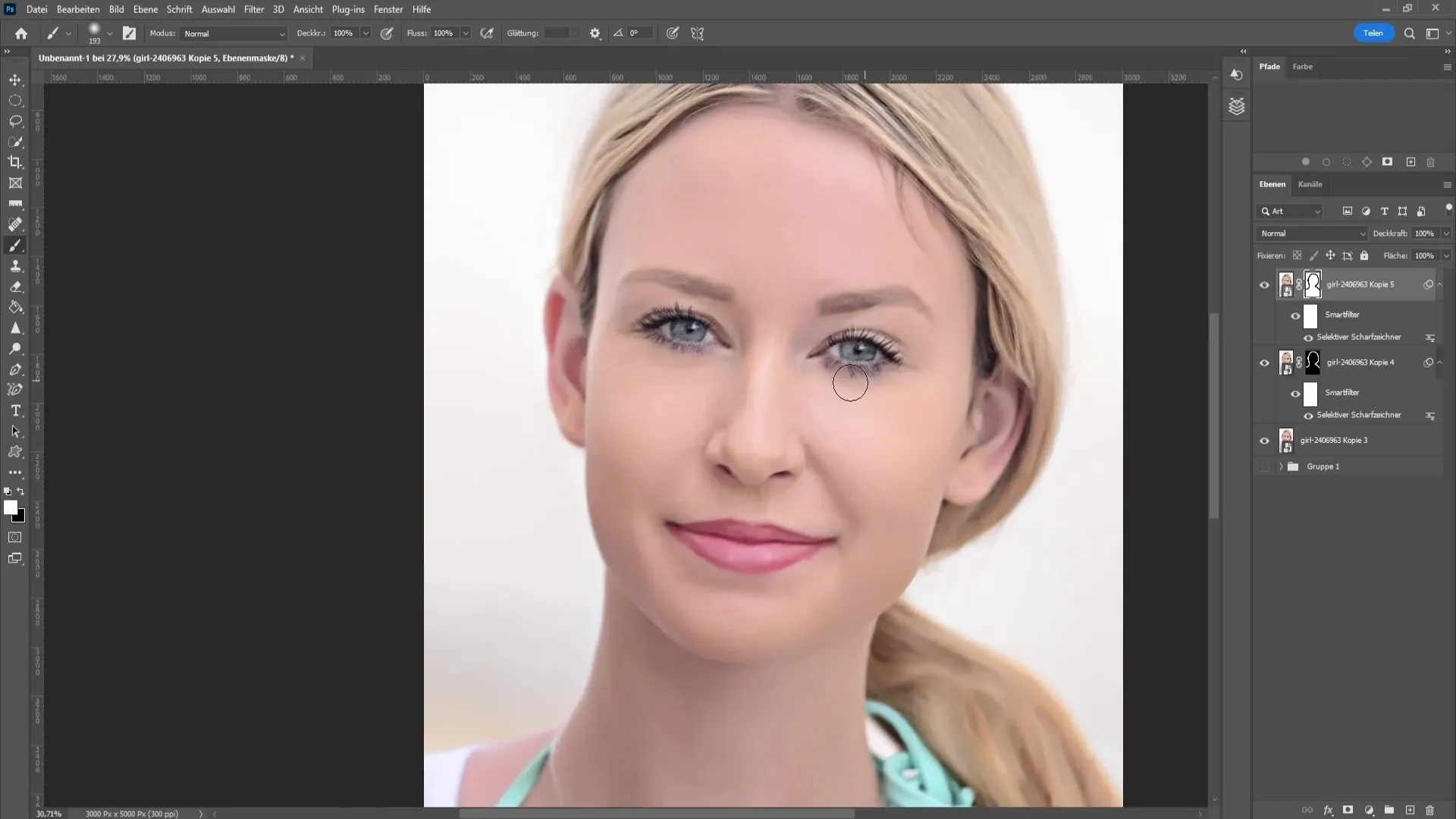
Task: Select the Crop tool
Action: pyautogui.click(x=15, y=162)
